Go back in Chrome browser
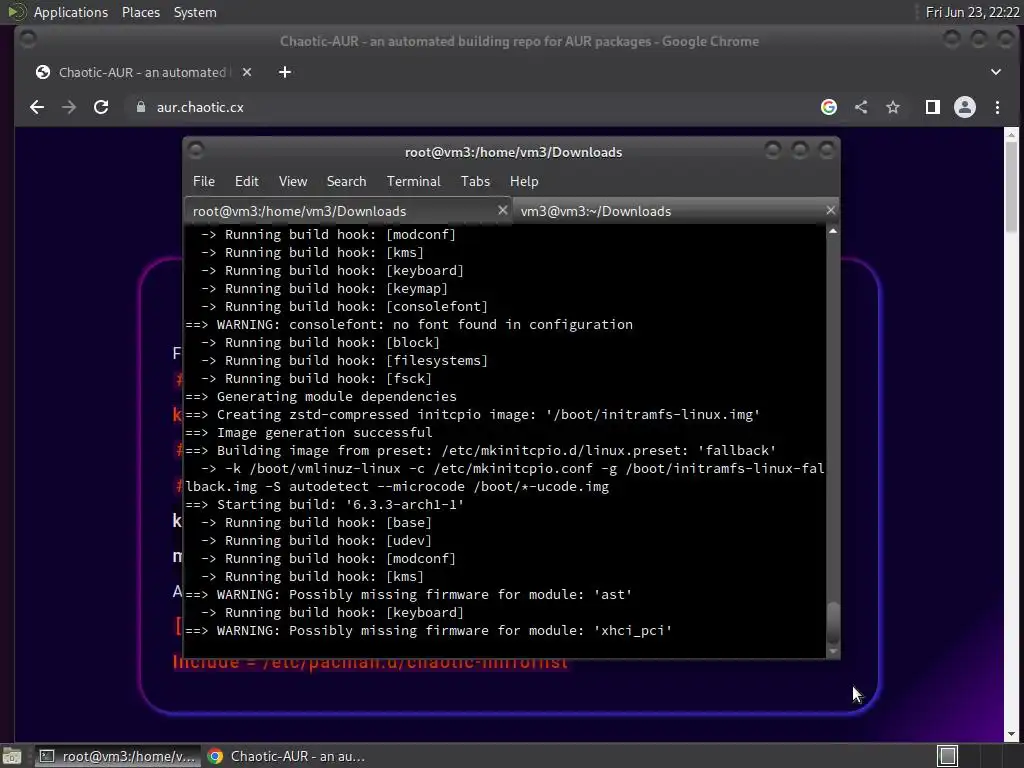 click(x=37, y=107)
